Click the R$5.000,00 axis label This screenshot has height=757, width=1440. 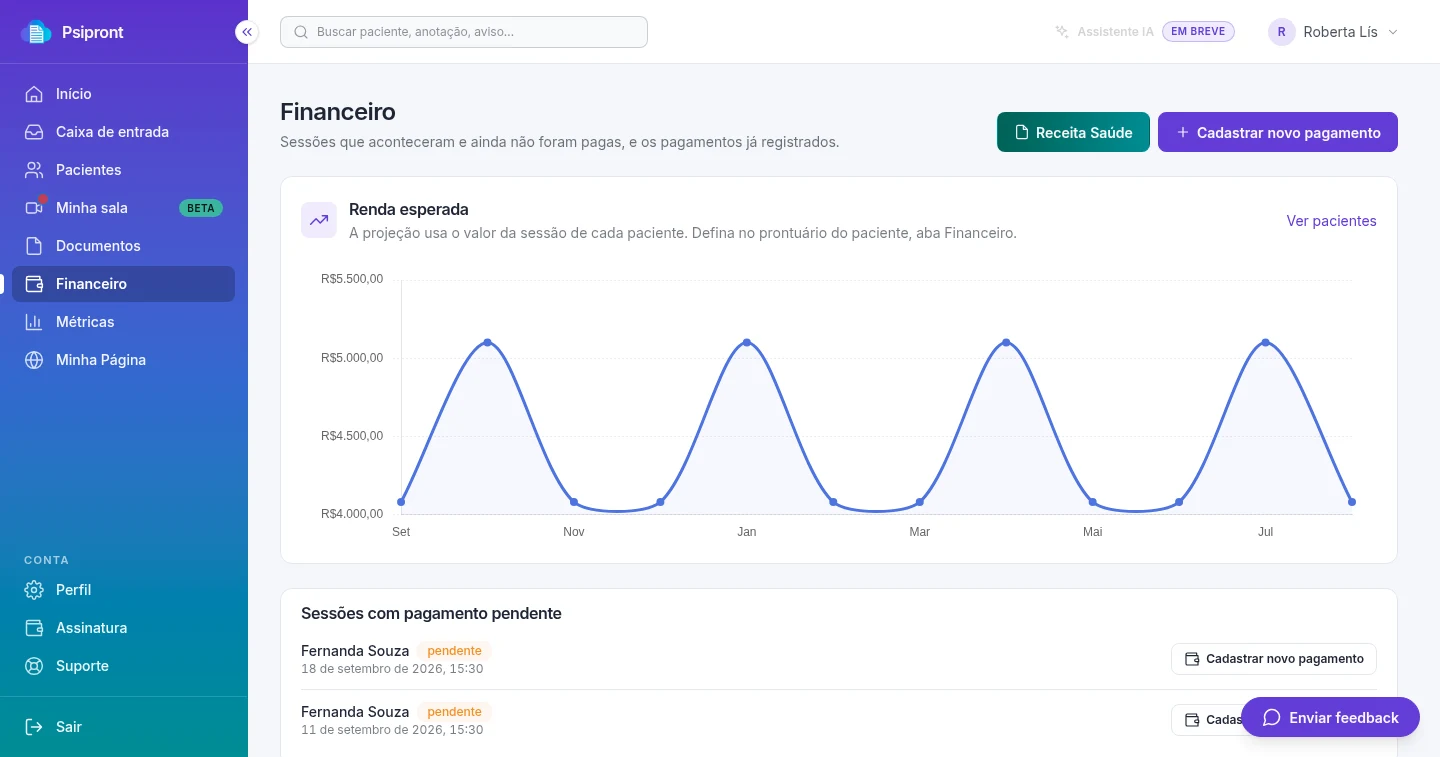[352, 358]
